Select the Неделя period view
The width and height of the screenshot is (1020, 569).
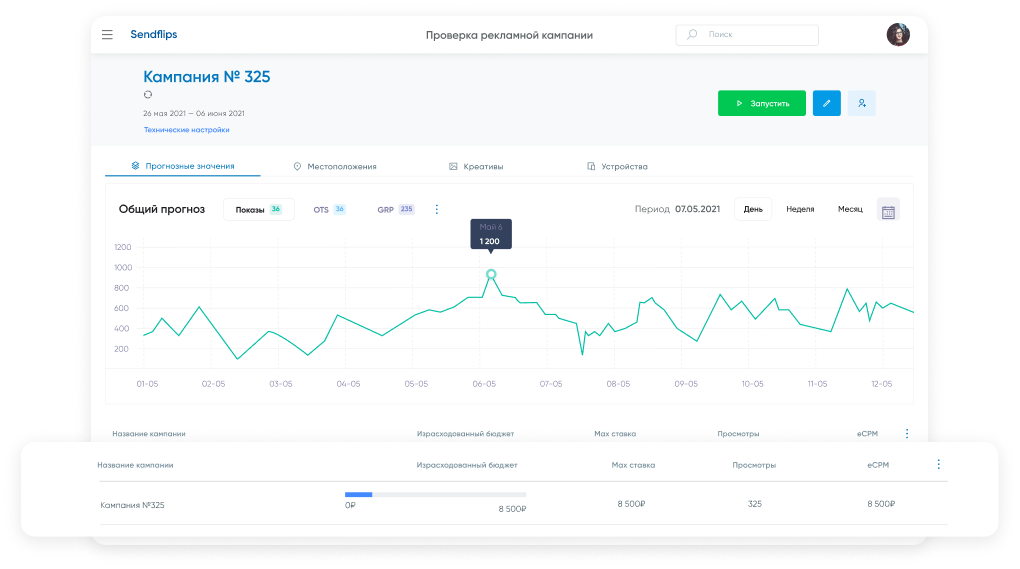pyautogui.click(x=800, y=210)
